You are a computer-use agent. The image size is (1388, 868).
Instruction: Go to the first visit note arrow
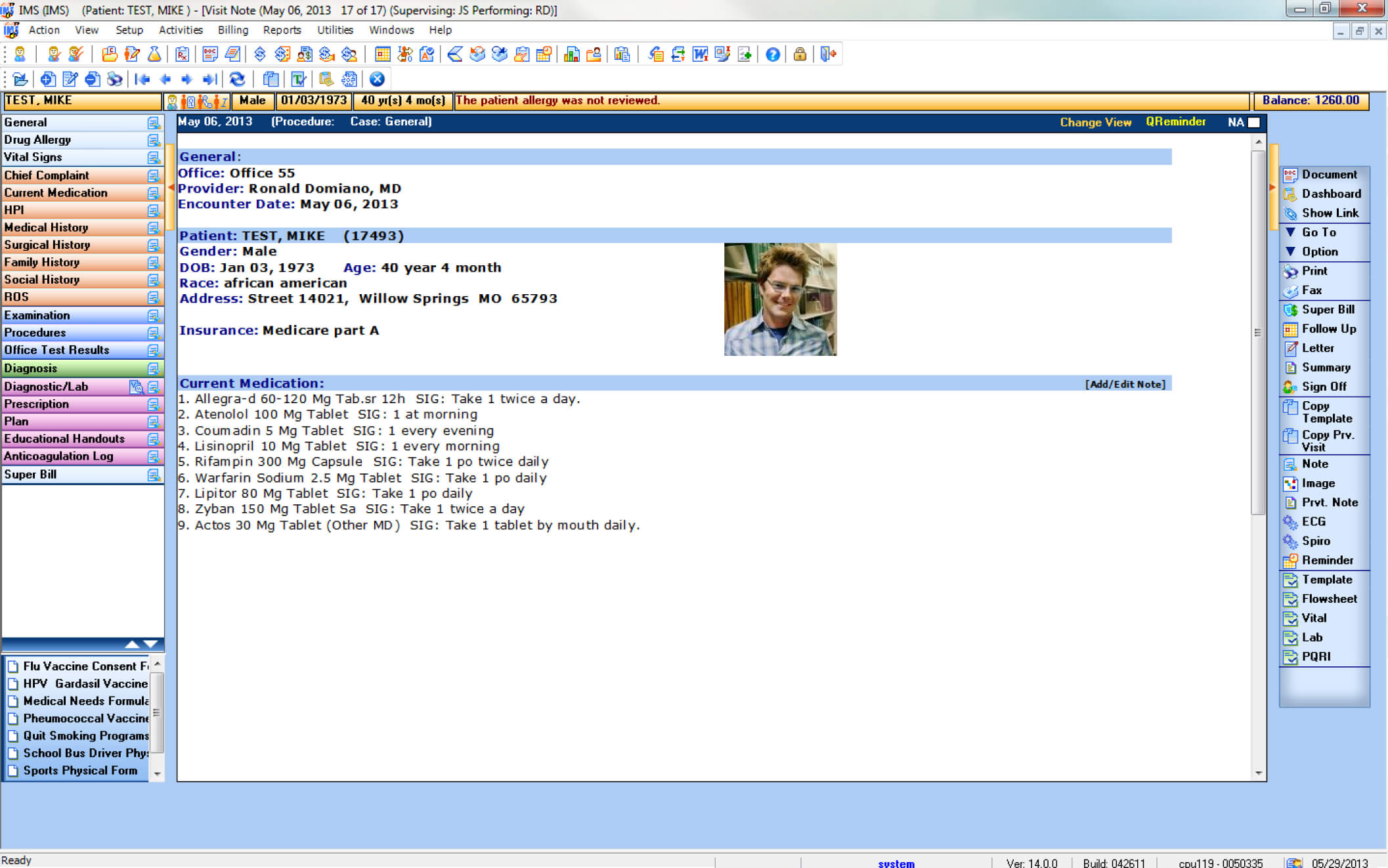click(142, 79)
